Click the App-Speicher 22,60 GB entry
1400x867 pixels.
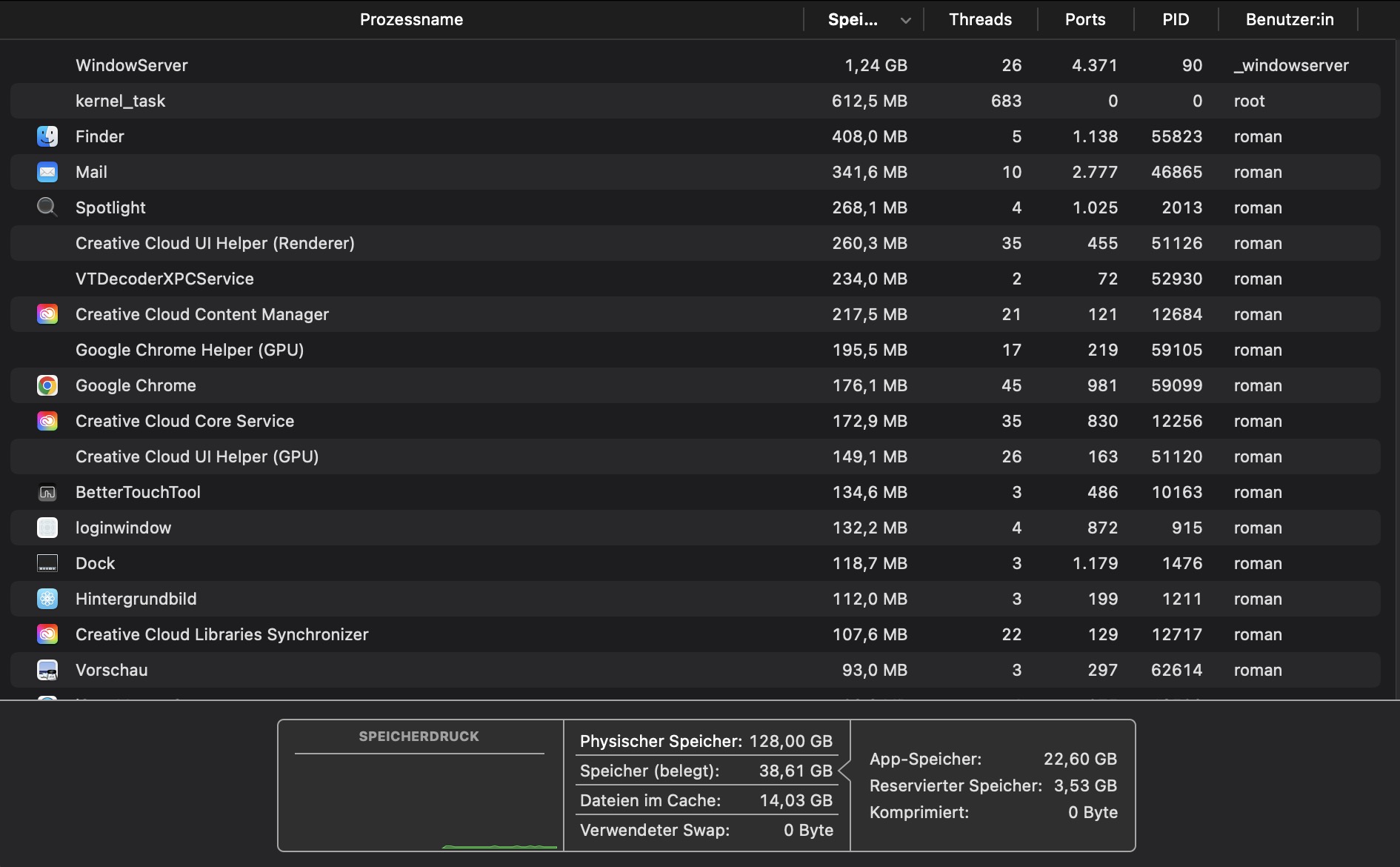pyautogui.click(x=993, y=759)
